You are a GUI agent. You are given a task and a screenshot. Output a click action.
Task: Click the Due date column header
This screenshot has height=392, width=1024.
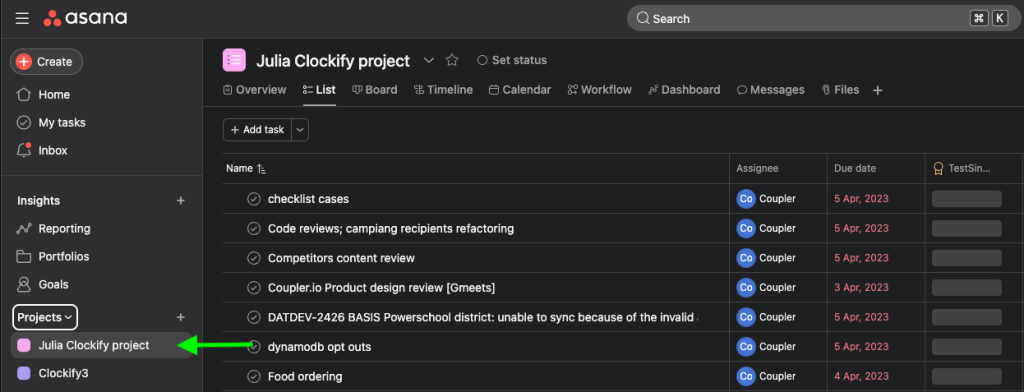pos(855,169)
